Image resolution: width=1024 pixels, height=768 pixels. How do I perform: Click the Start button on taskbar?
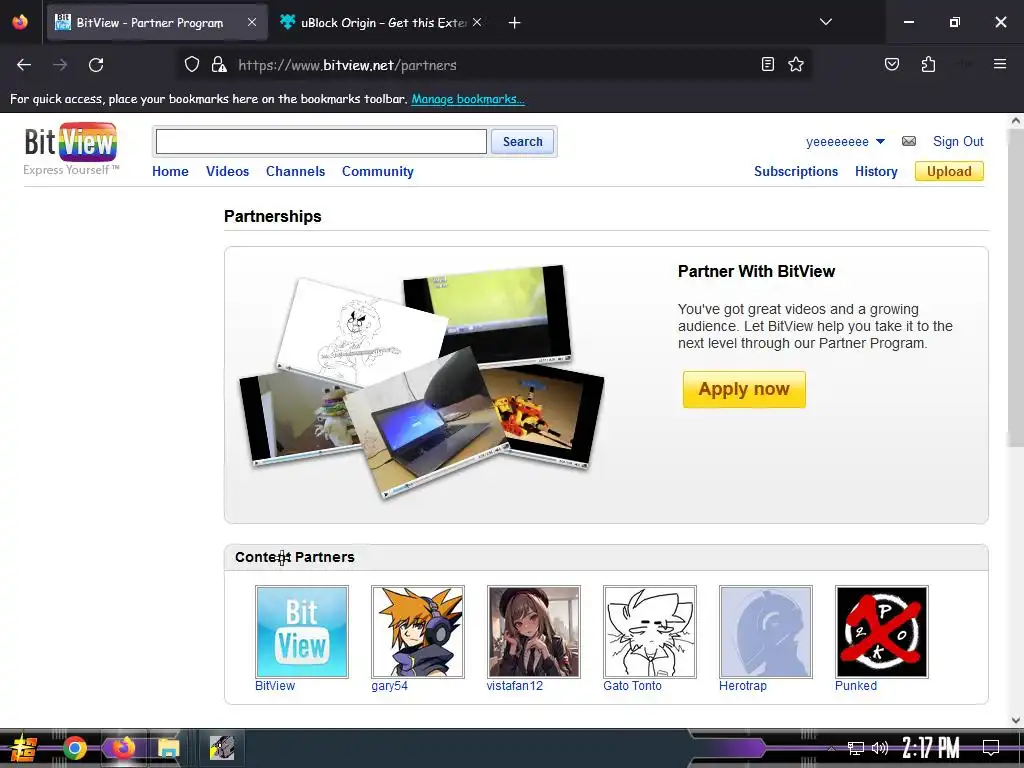[x=24, y=748]
